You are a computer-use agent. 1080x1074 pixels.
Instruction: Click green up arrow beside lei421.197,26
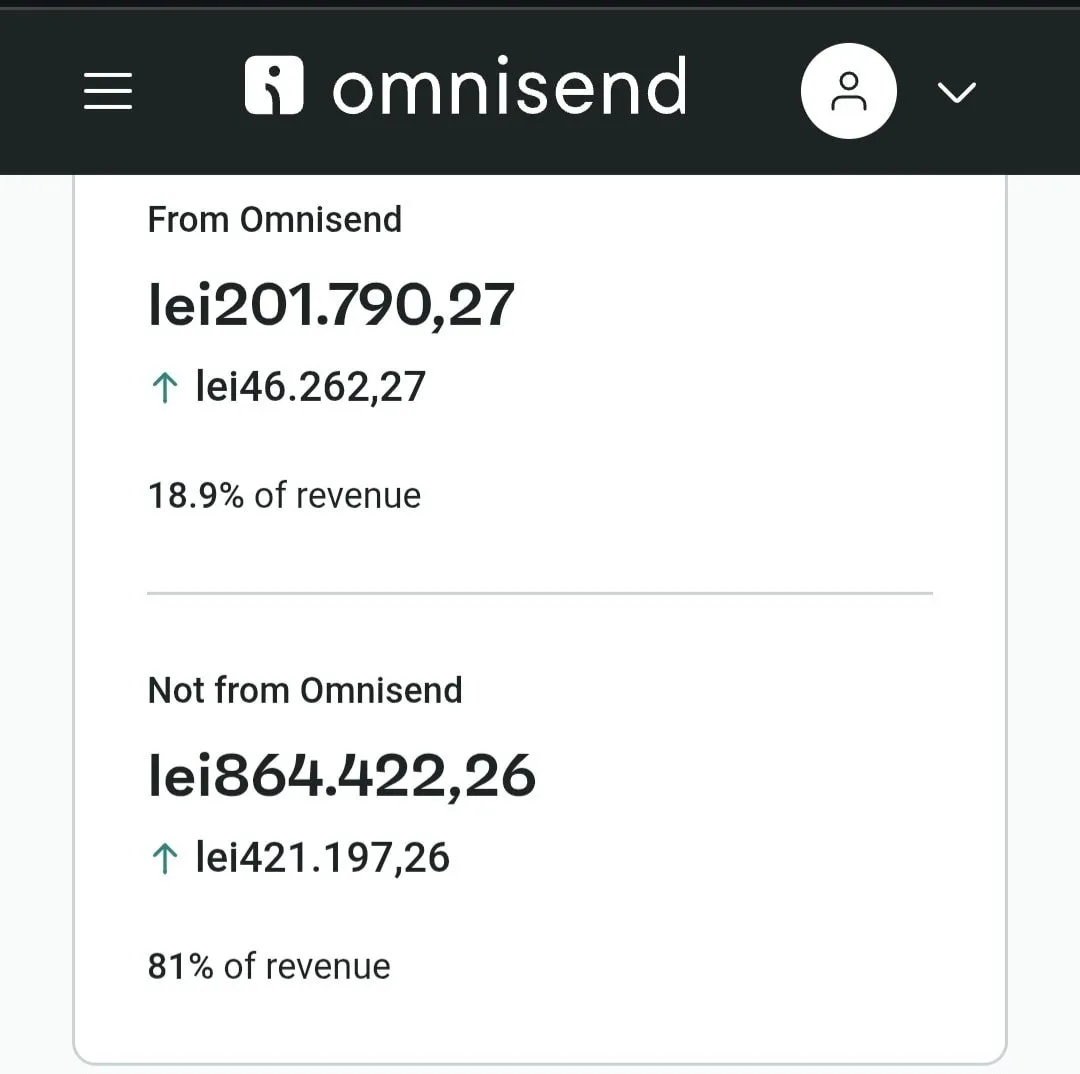tap(164, 859)
